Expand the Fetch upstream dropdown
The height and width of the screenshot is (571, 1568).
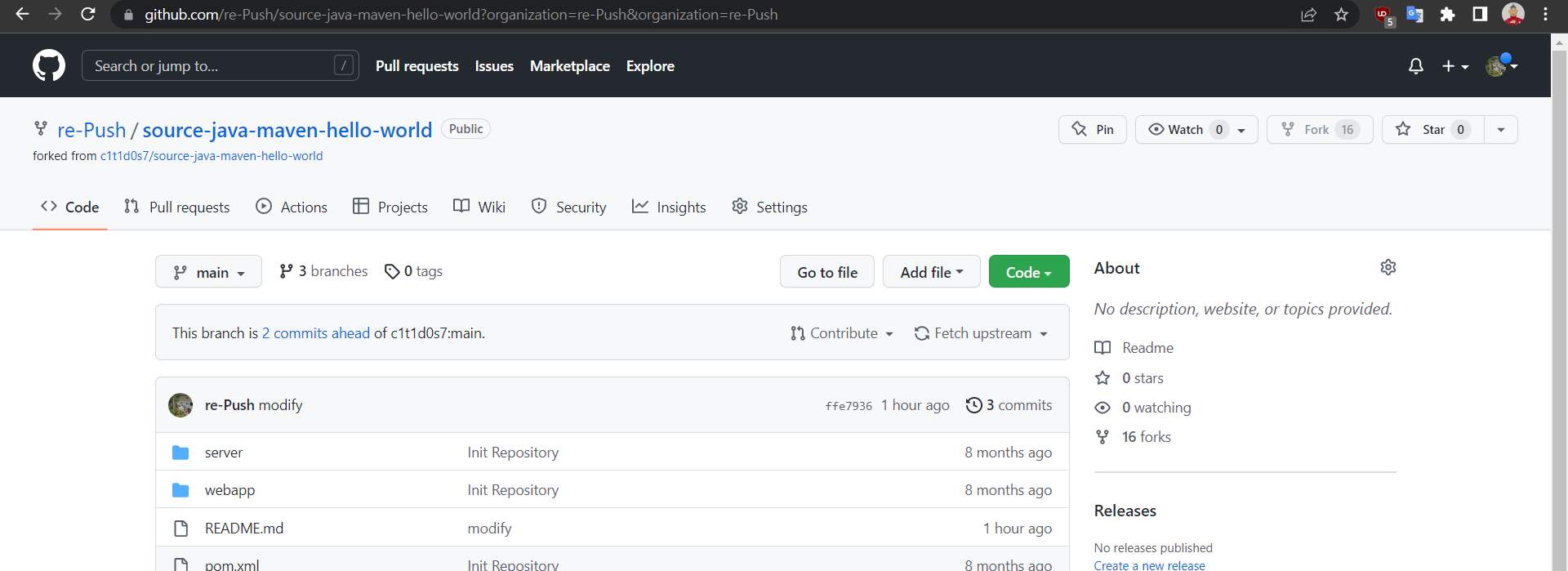(981, 333)
